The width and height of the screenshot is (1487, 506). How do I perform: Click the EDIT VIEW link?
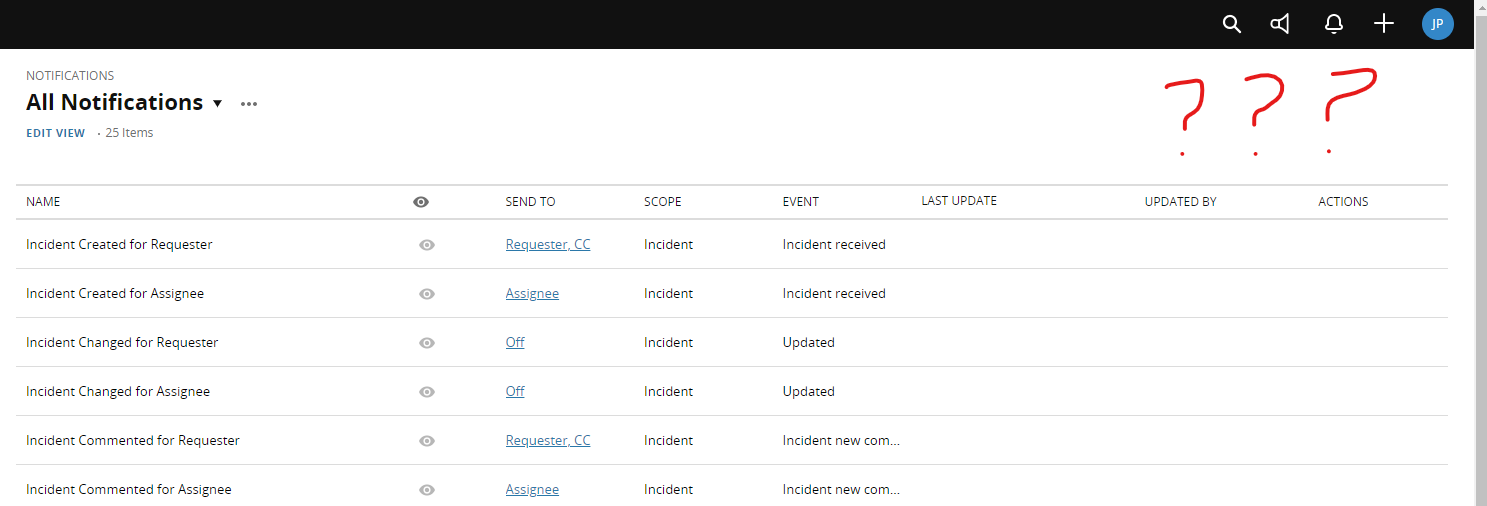(x=56, y=133)
